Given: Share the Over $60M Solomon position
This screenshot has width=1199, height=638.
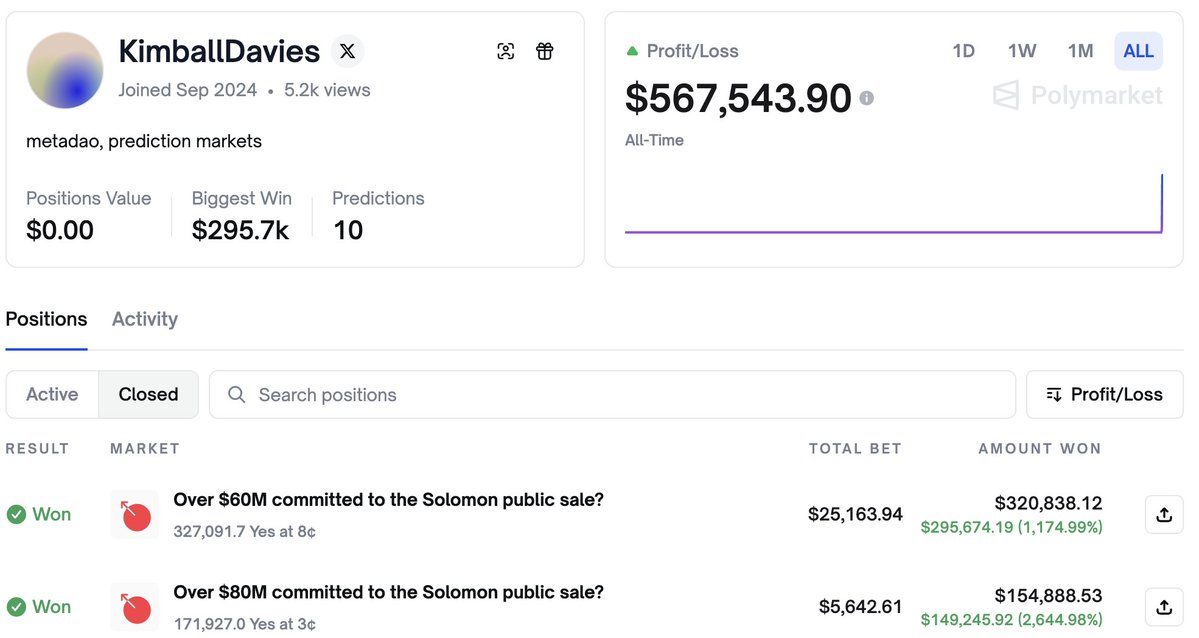Looking at the screenshot, I should [1163, 515].
